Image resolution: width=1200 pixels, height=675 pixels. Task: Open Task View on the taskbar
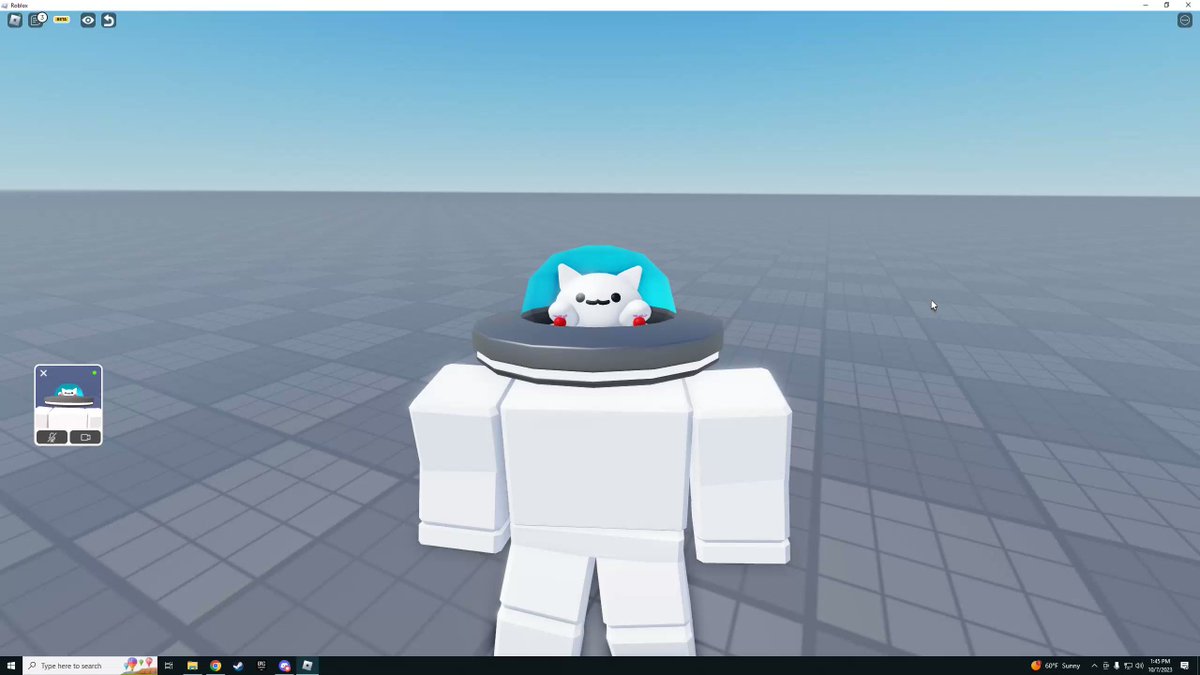pyautogui.click(x=169, y=665)
